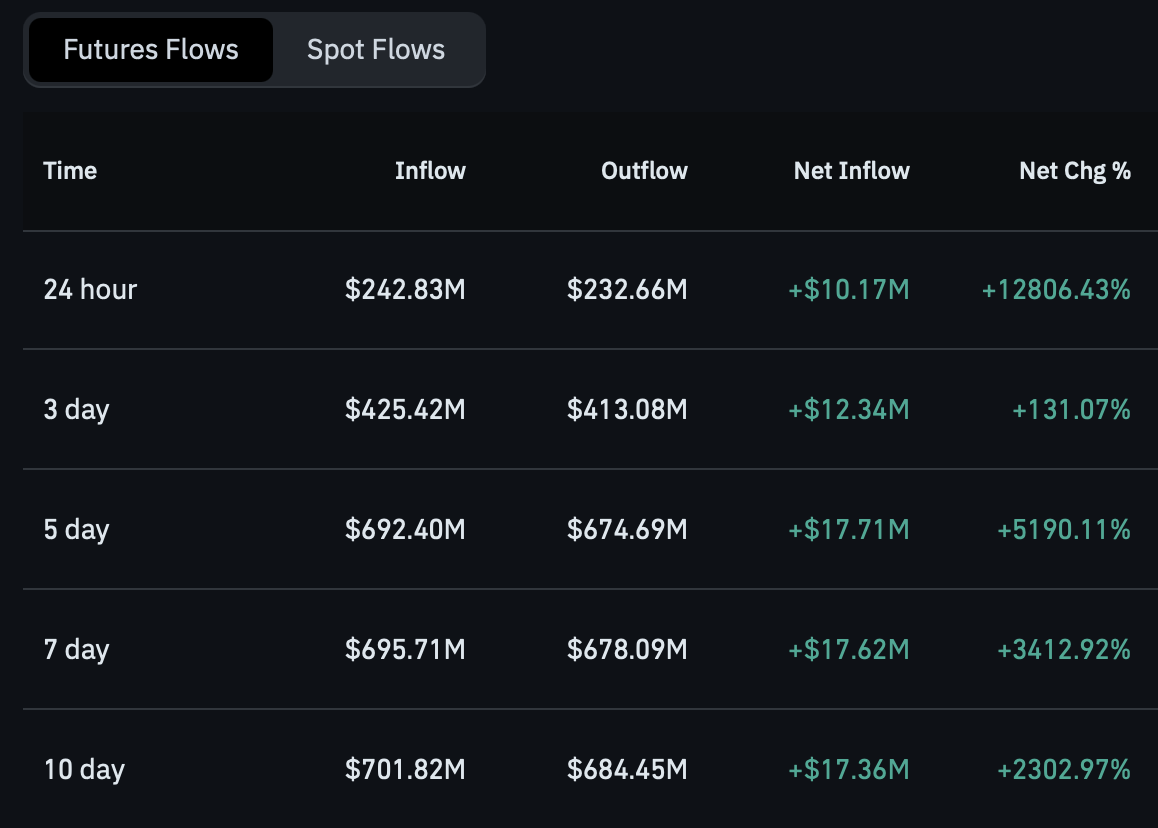Image resolution: width=1158 pixels, height=828 pixels.
Task: Select the 5 day row label
Action: (76, 530)
